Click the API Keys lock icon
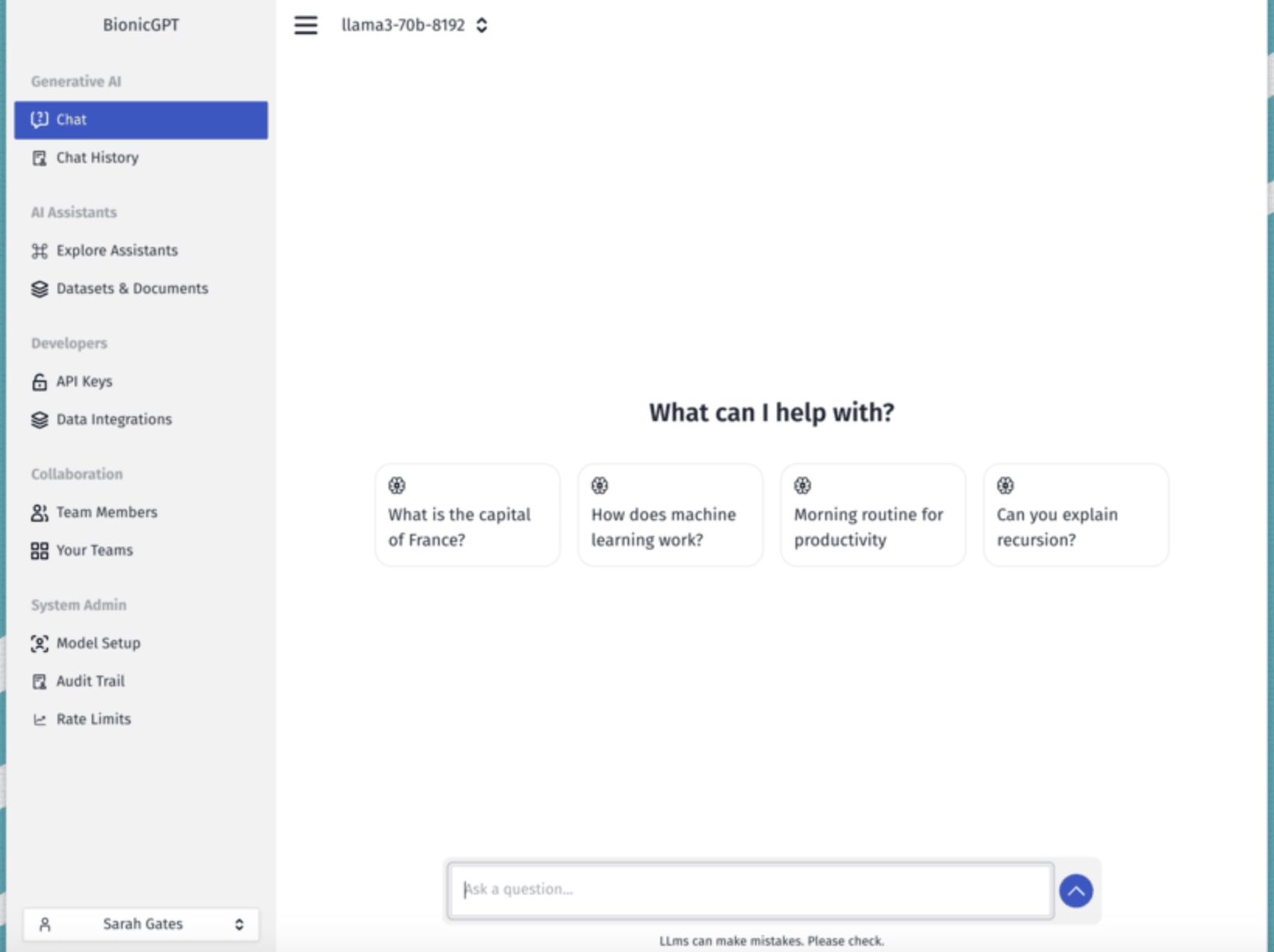Image resolution: width=1274 pixels, height=952 pixels. [40, 381]
